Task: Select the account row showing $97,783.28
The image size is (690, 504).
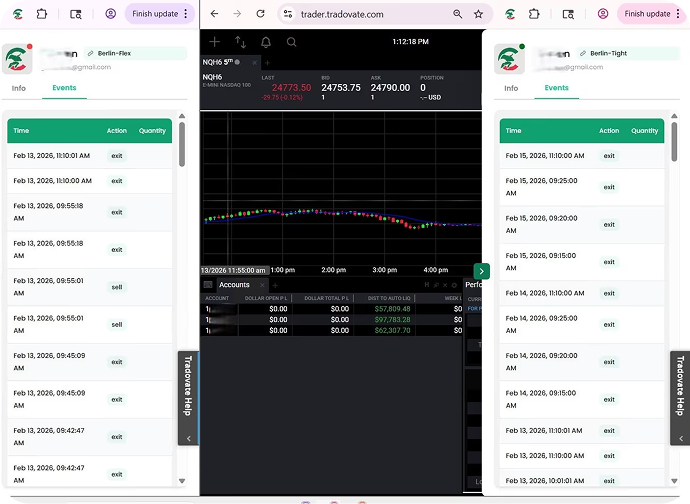Action: tap(333, 320)
